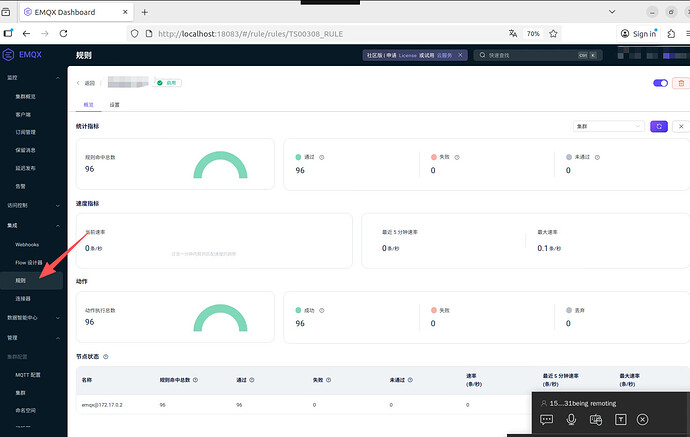The height and width of the screenshot is (437, 690).
Task: Open the chat icon in remoting panel
Action: pyautogui.click(x=547, y=420)
